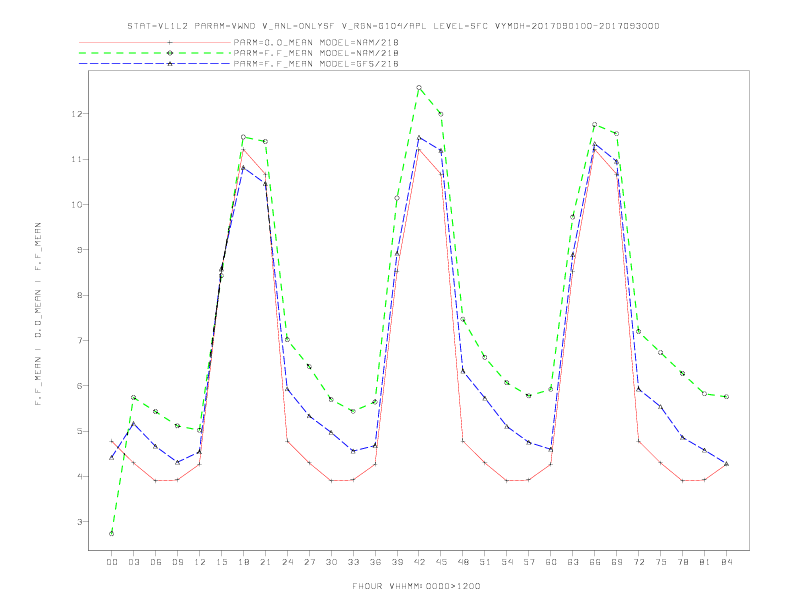The height and width of the screenshot is (612, 792).
Task: Click x-axis tick label 60
Action: coord(551,562)
